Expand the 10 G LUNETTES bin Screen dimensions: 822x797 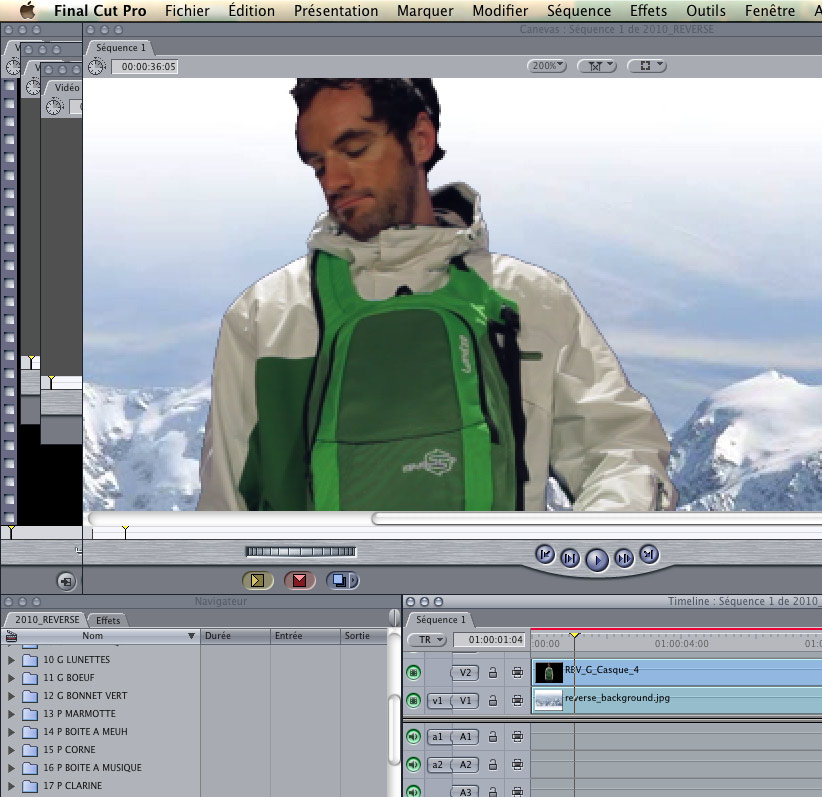point(11,660)
